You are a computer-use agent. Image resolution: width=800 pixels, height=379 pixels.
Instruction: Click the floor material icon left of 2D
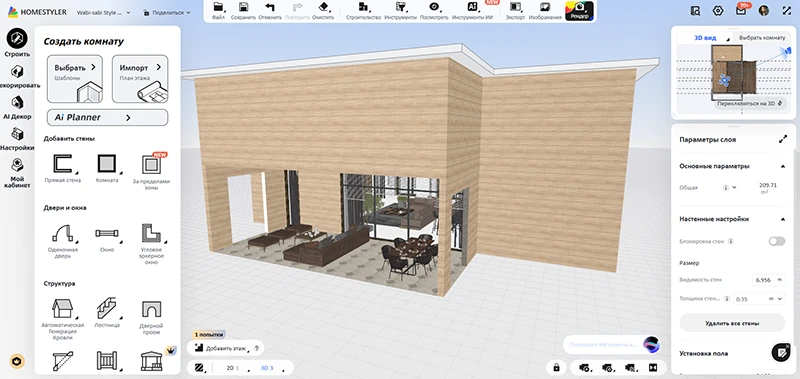(199, 367)
